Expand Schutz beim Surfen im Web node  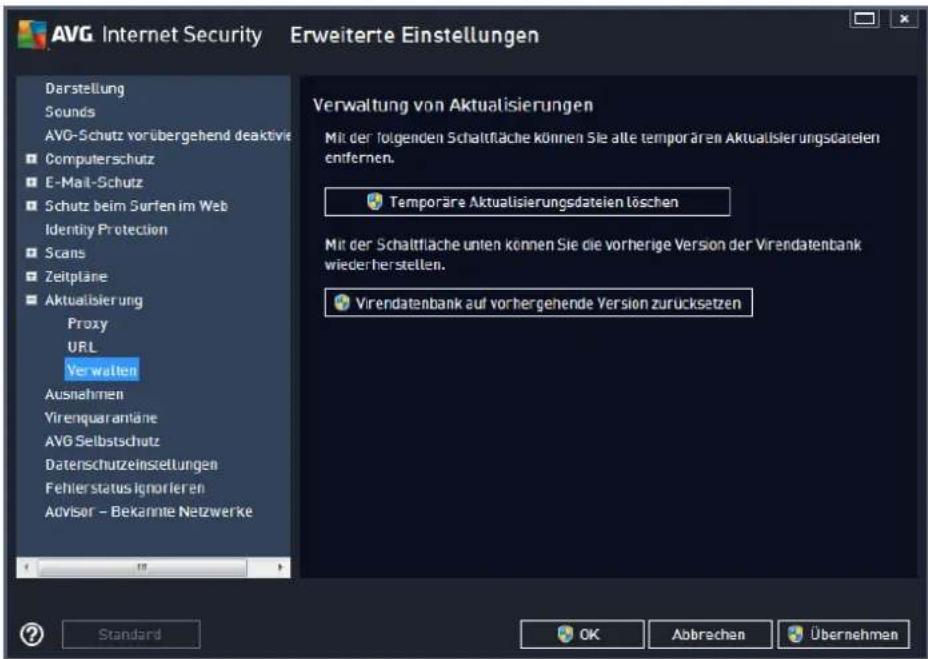tap(31, 205)
